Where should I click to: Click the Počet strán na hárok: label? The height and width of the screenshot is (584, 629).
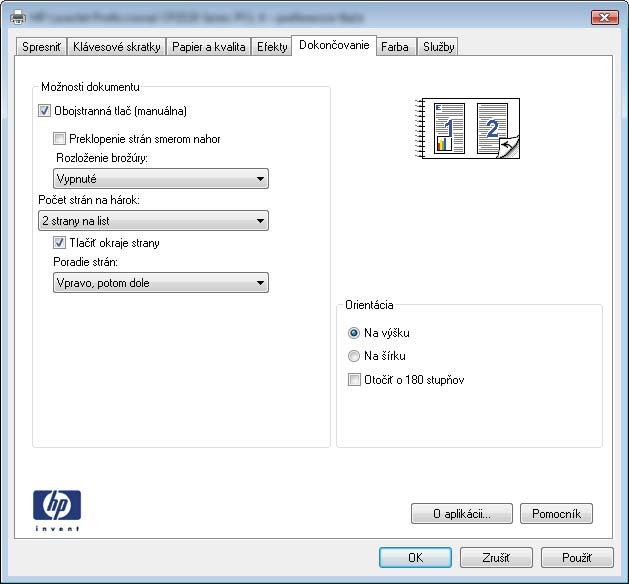point(89,200)
